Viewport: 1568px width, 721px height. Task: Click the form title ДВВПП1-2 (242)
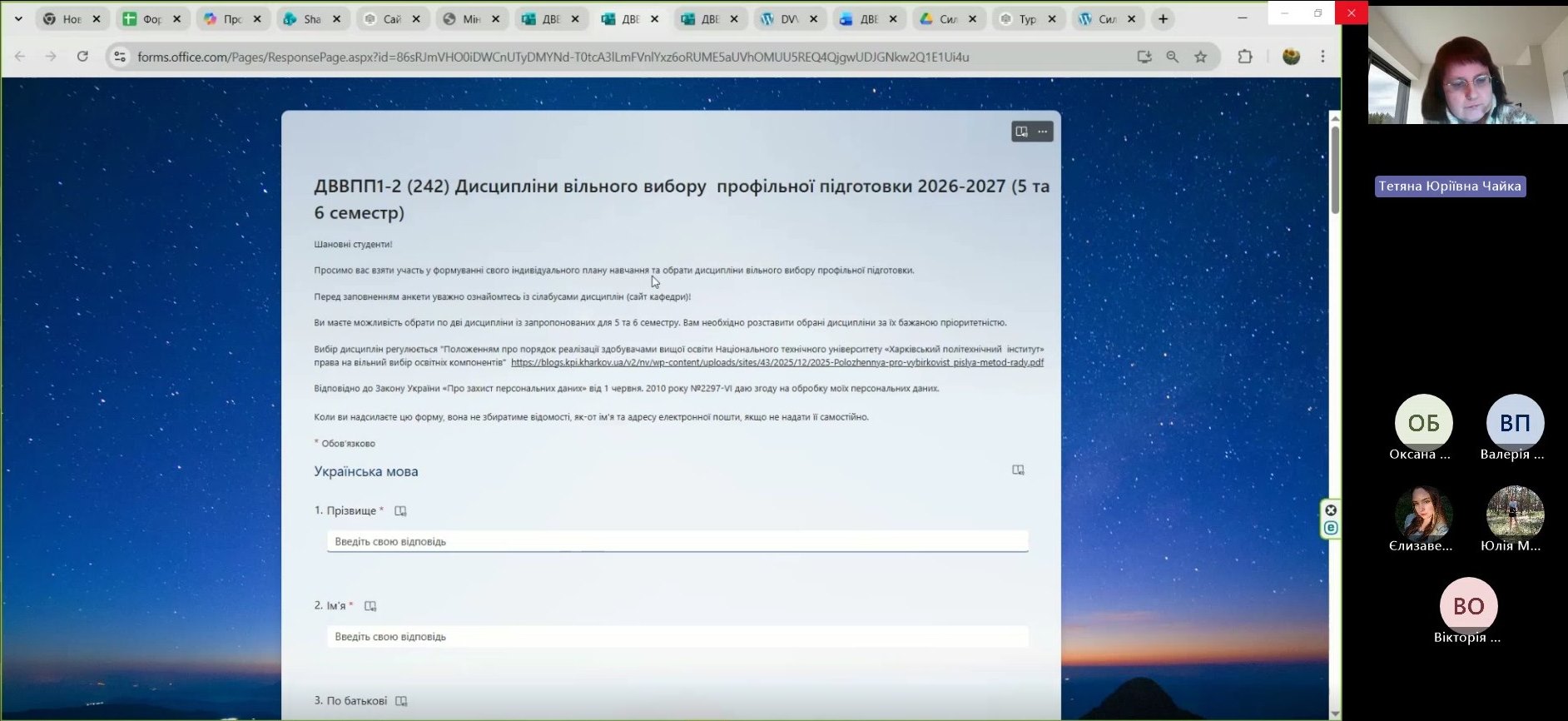pyautogui.click(x=682, y=199)
